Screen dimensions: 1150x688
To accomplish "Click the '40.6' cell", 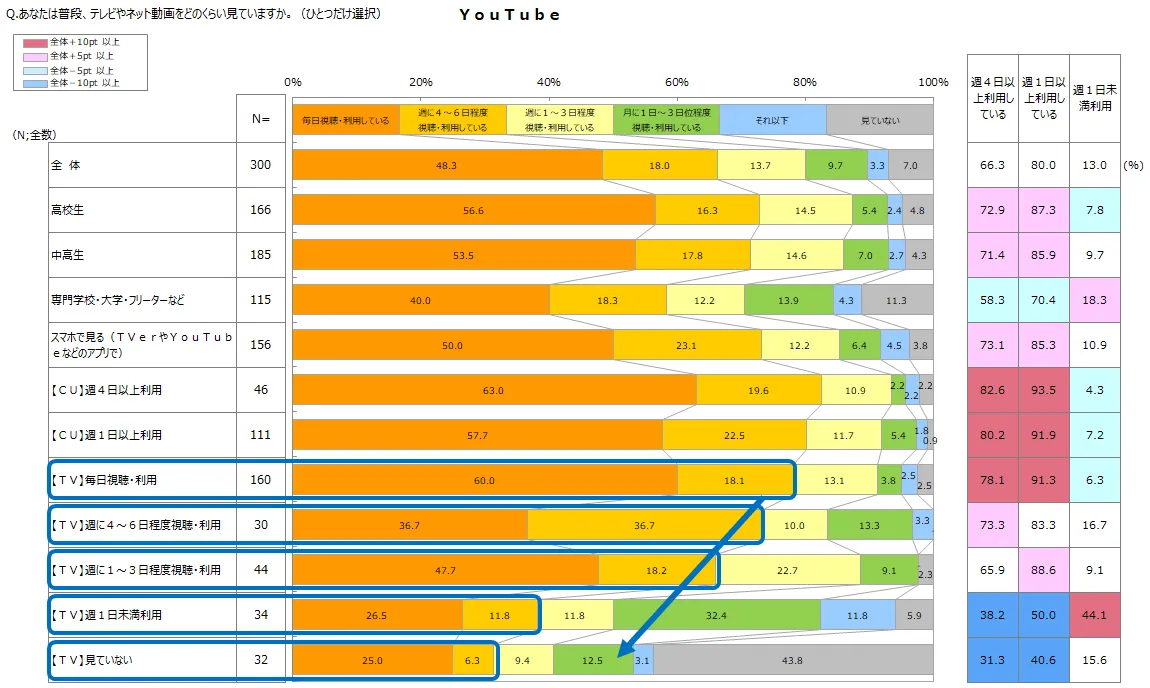I will click(1044, 660).
